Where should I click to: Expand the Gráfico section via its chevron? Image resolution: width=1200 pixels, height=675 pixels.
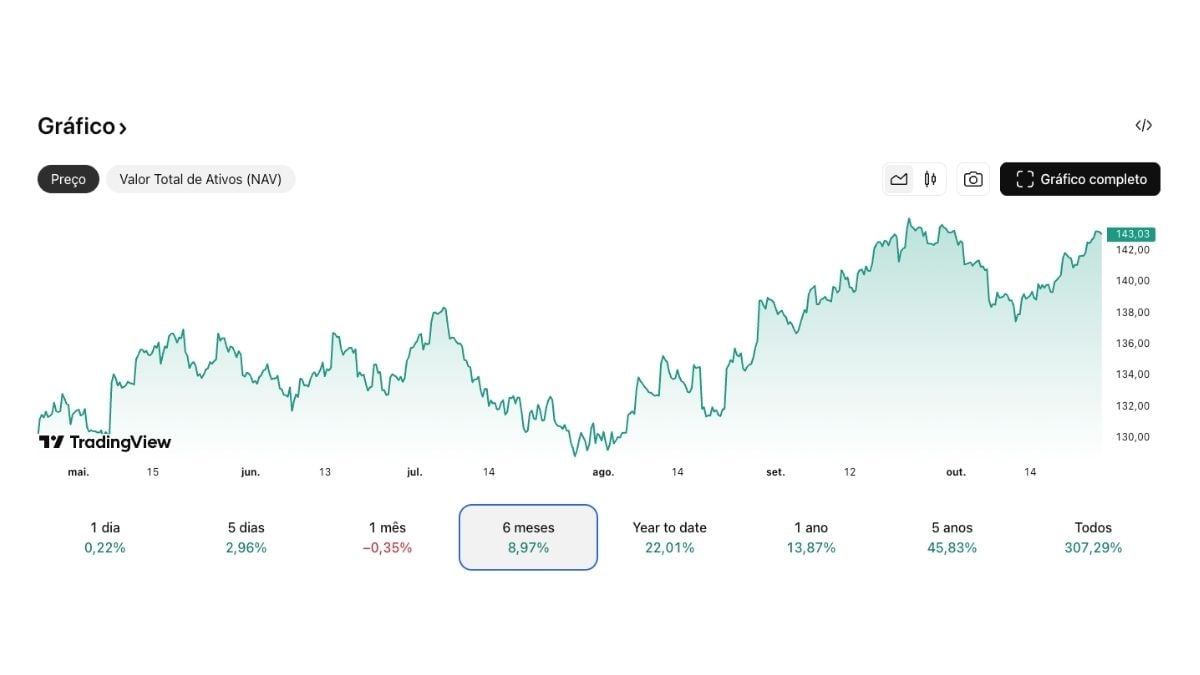click(123, 126)
